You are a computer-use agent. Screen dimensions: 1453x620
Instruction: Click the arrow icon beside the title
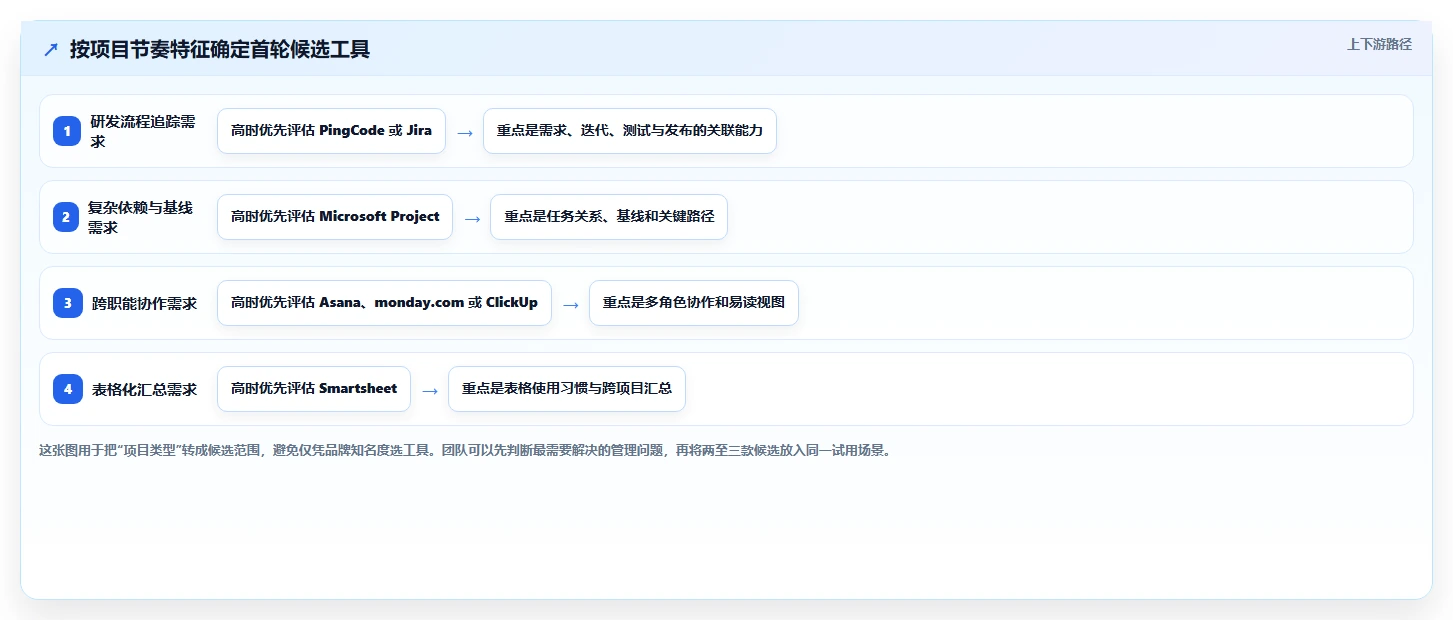click(x=51, y=49)
